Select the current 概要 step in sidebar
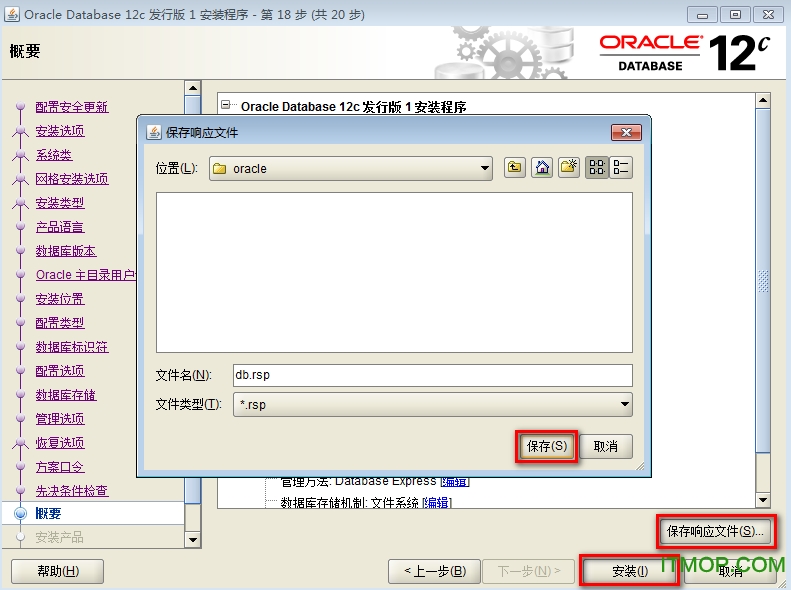Image resolution: width=791 pixels, height=590 pixels. tap(48, 513)
